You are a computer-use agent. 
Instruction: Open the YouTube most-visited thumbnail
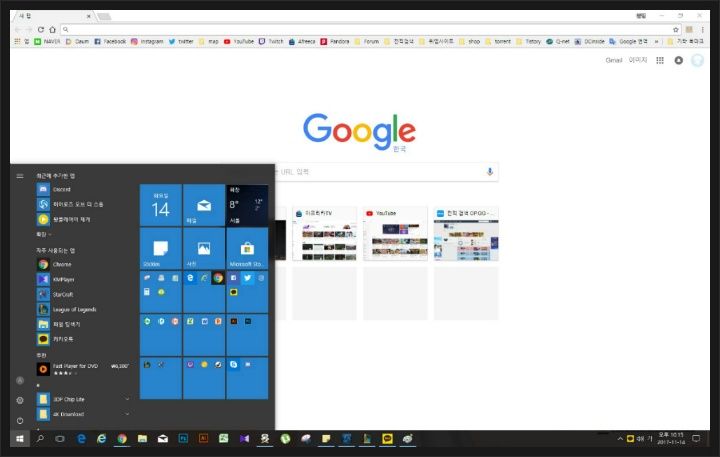pyautogui.click(x=395, y=234)
